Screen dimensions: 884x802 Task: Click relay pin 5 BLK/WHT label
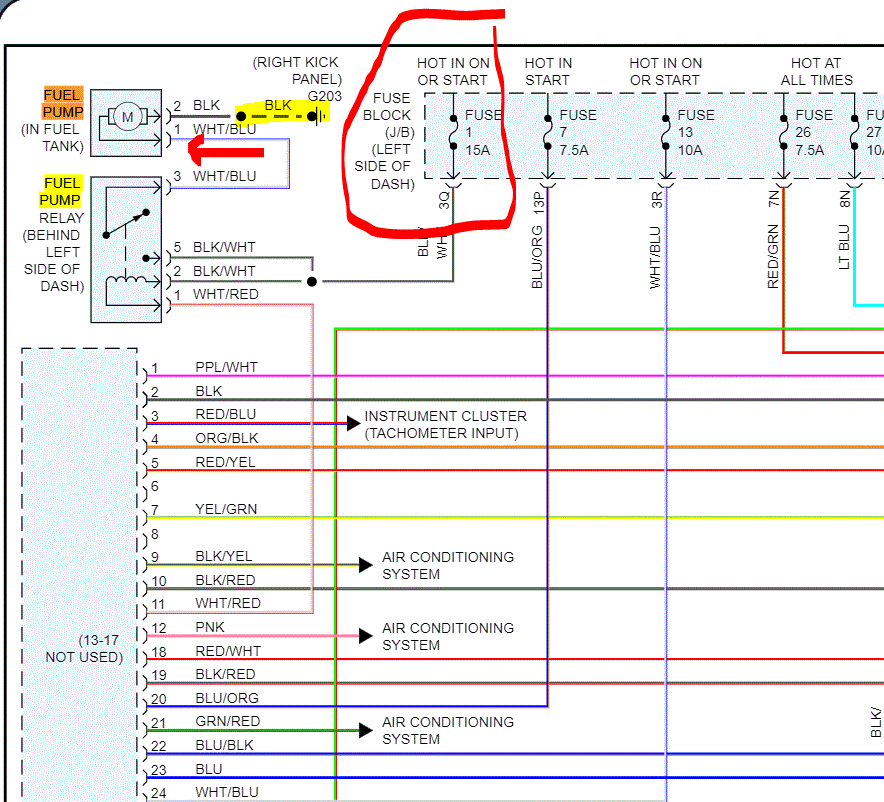pyautogui.click(x=224, y=247)
